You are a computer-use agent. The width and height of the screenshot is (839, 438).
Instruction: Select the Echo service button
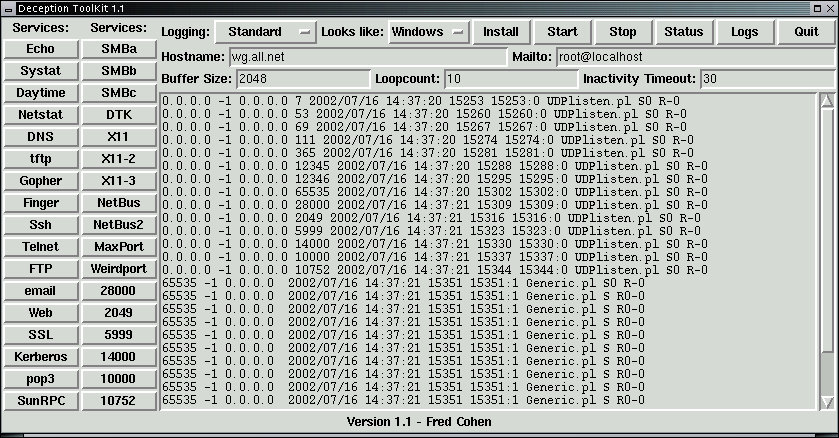pos(41,48)
